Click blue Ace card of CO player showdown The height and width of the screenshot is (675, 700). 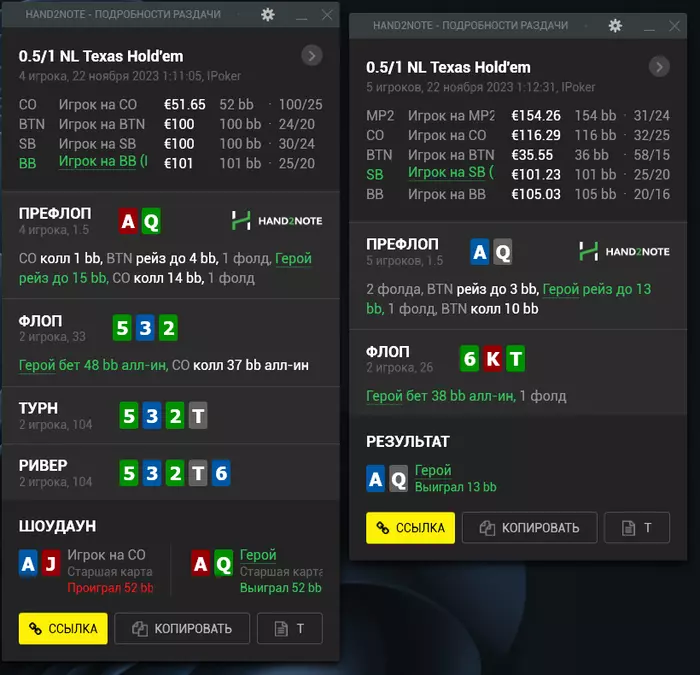28,563
